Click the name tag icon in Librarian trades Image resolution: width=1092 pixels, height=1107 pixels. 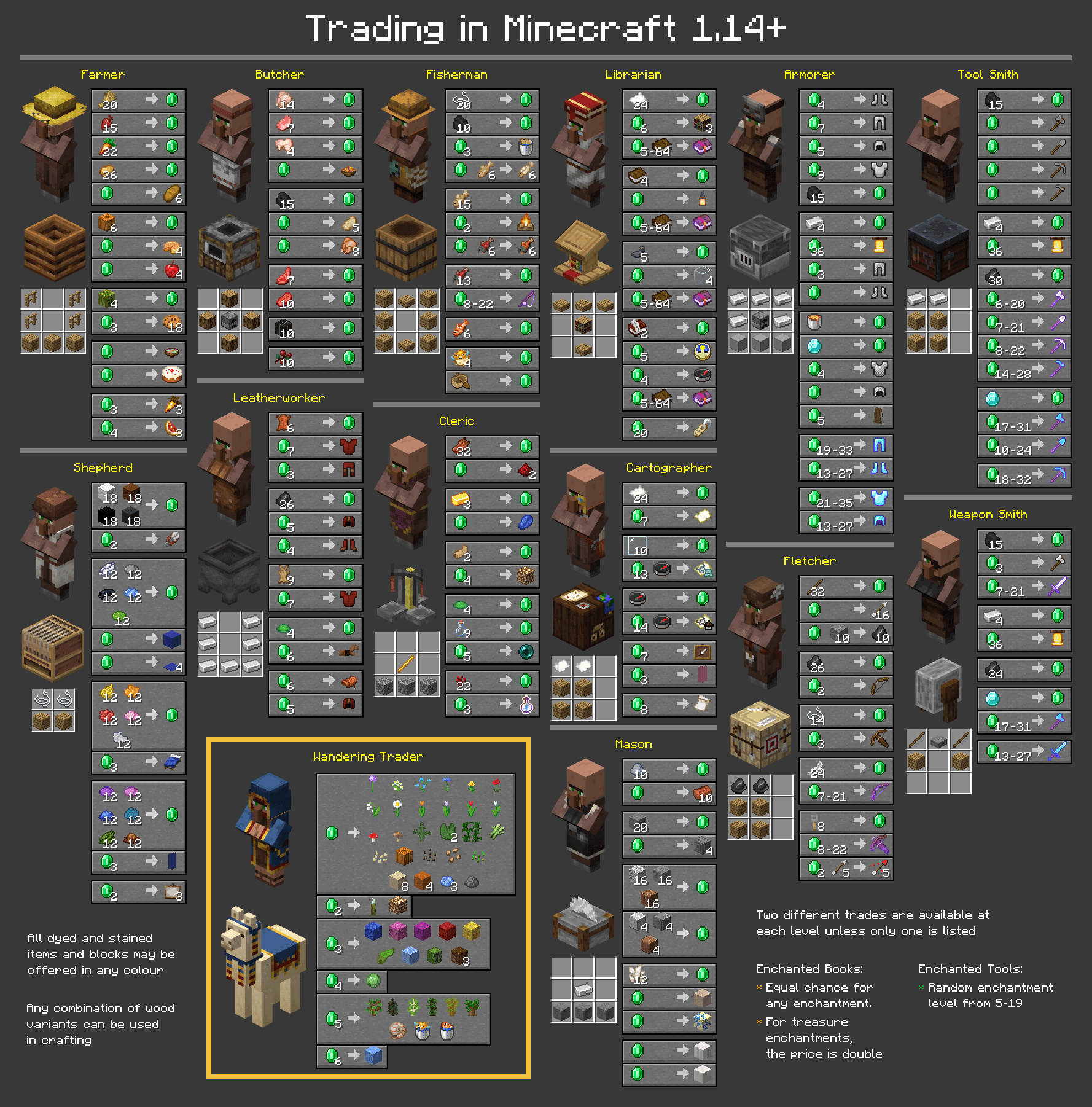pyautogui.click(x=703, y=428)
